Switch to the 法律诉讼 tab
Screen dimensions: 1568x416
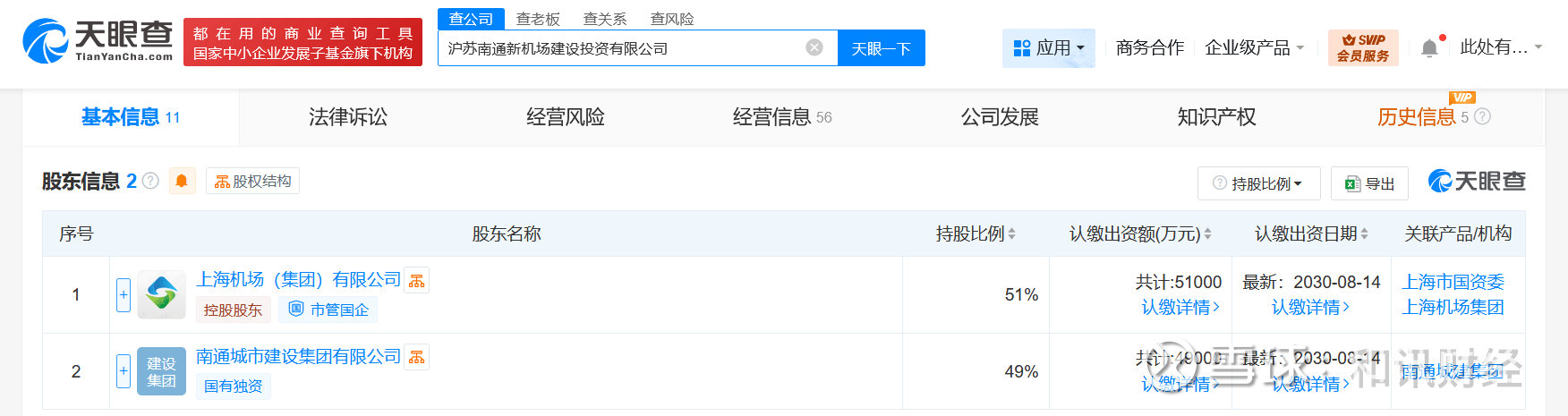[348, 117]
